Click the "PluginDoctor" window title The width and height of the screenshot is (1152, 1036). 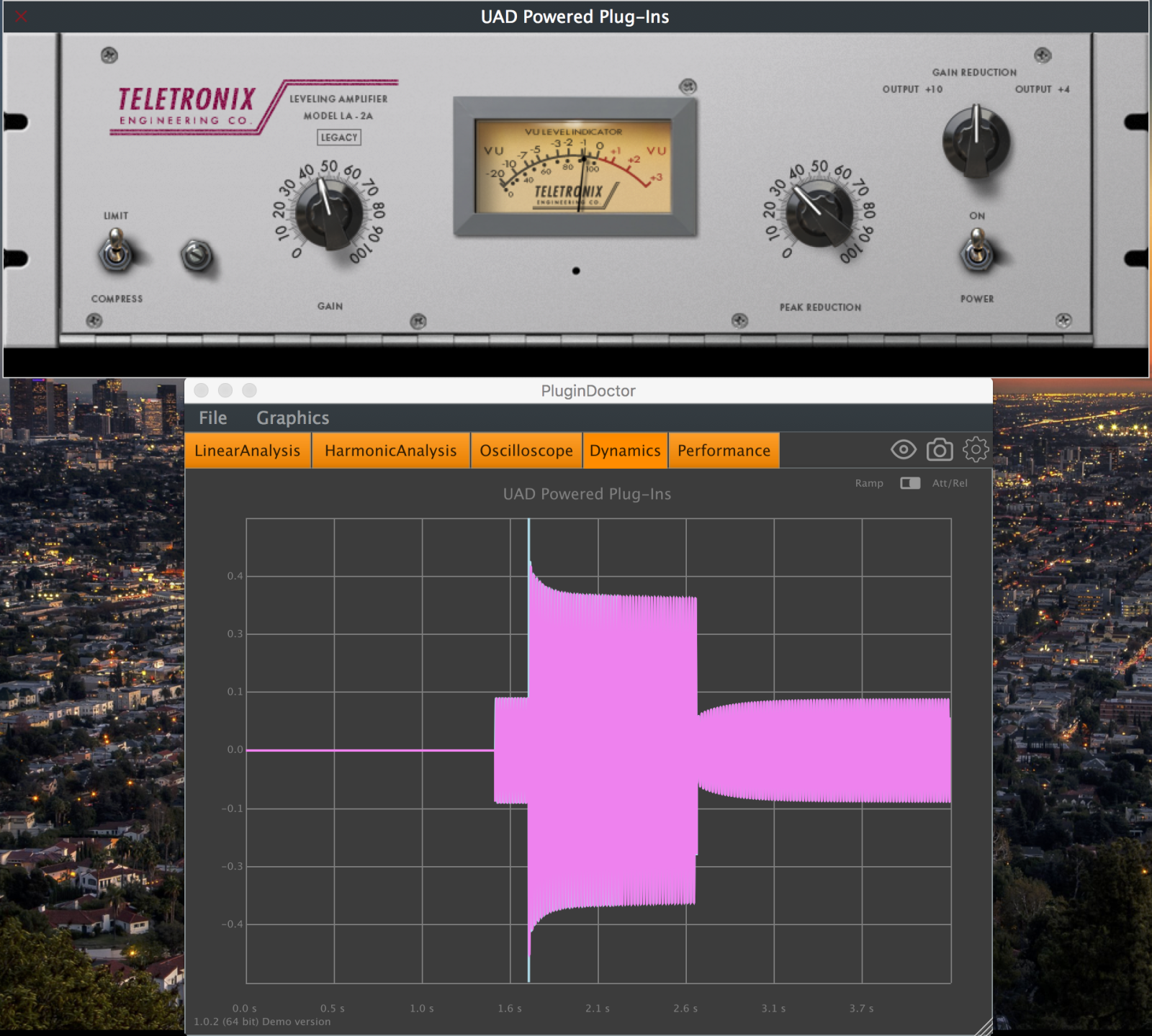coord(588,391)
